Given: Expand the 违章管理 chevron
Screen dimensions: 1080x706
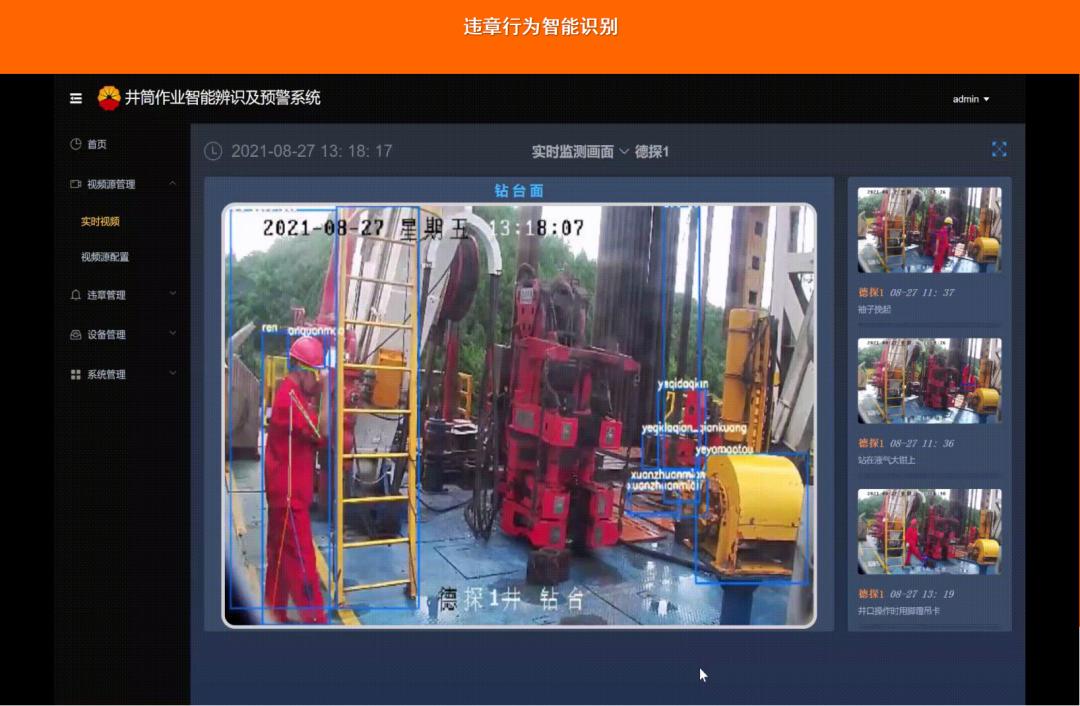Looking at the screenshot, I should (172, 293).
